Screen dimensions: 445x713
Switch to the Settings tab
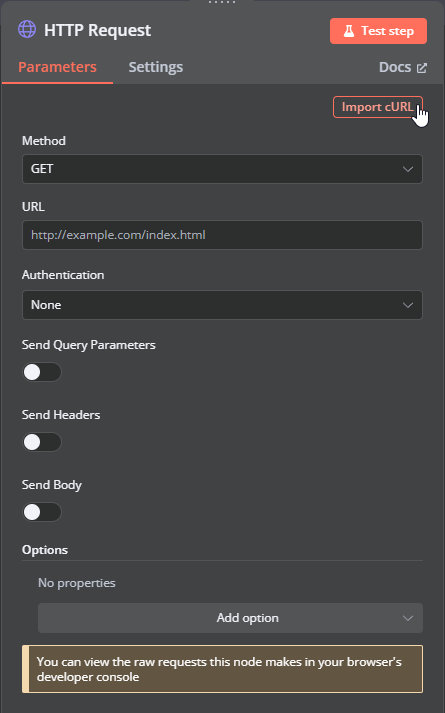[155, 67]
